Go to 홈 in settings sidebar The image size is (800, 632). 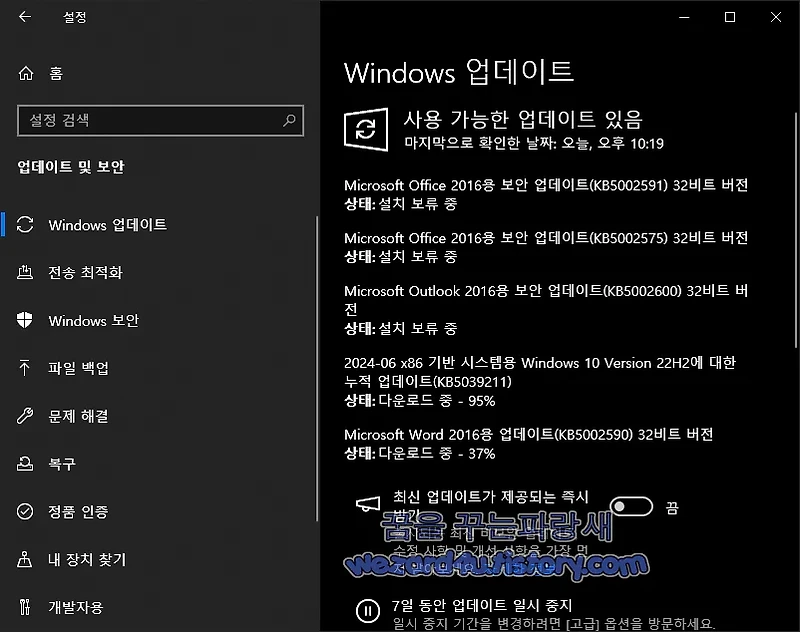158,73
